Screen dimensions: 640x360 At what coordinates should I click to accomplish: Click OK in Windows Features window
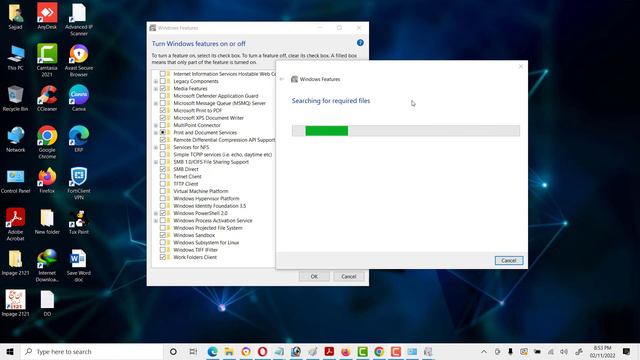pyautogui.click(x=314, y=276)
